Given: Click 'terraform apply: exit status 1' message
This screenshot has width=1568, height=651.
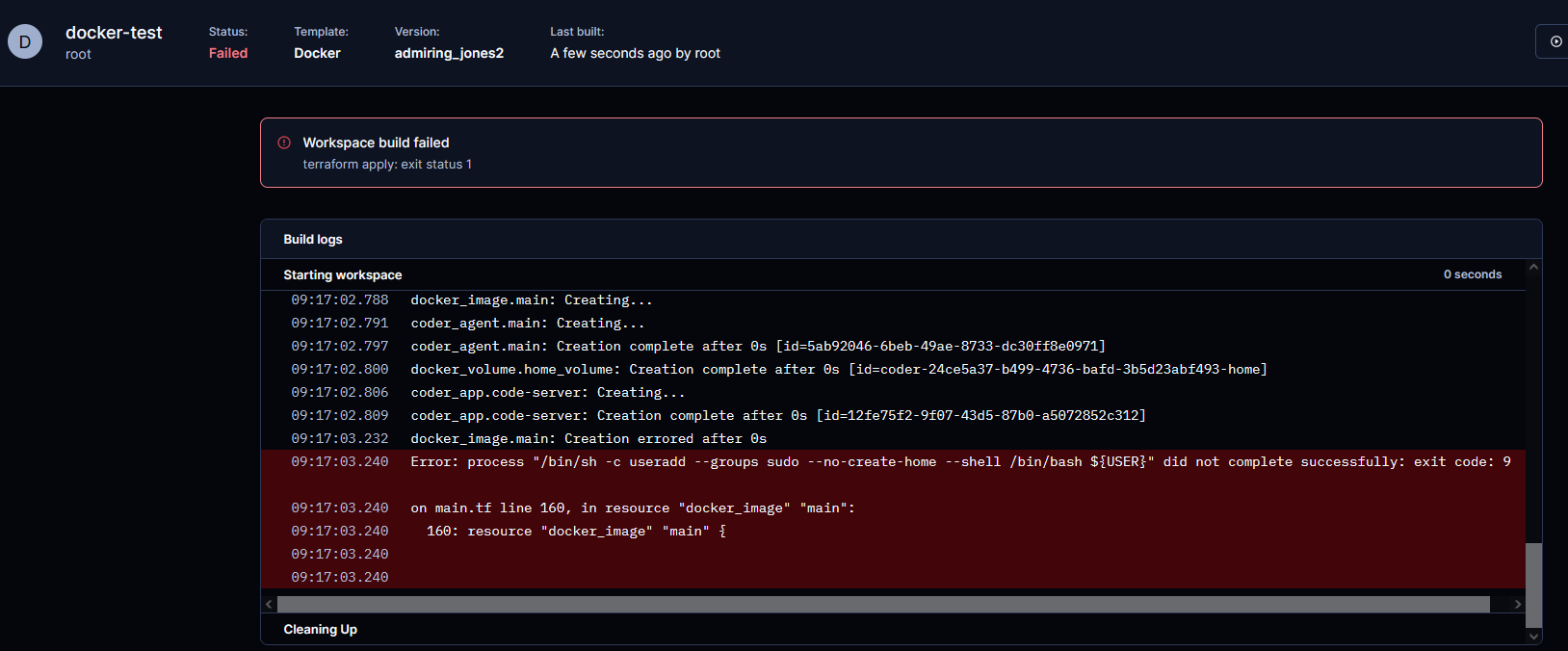Looking at the screenshot, I should point(387,165).
